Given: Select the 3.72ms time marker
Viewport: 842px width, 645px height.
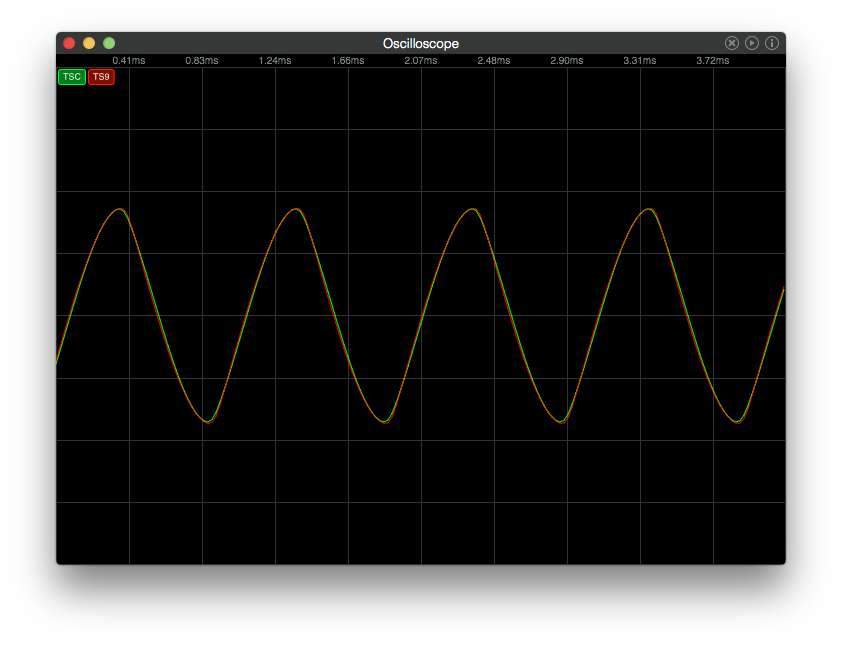Looking at the screenshot, I should 712,61.
